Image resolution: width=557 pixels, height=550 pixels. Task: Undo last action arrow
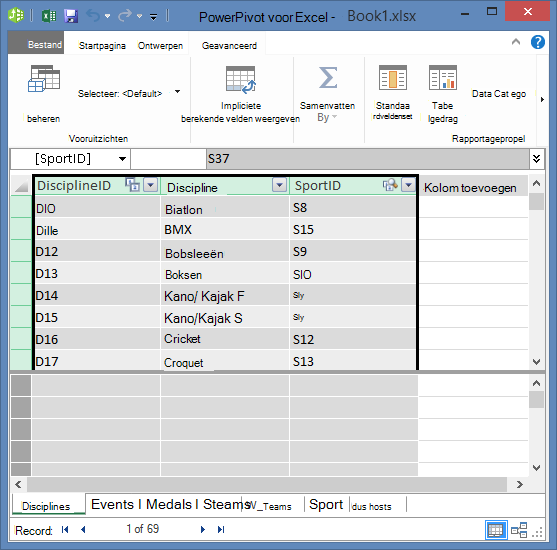point(93,16)
